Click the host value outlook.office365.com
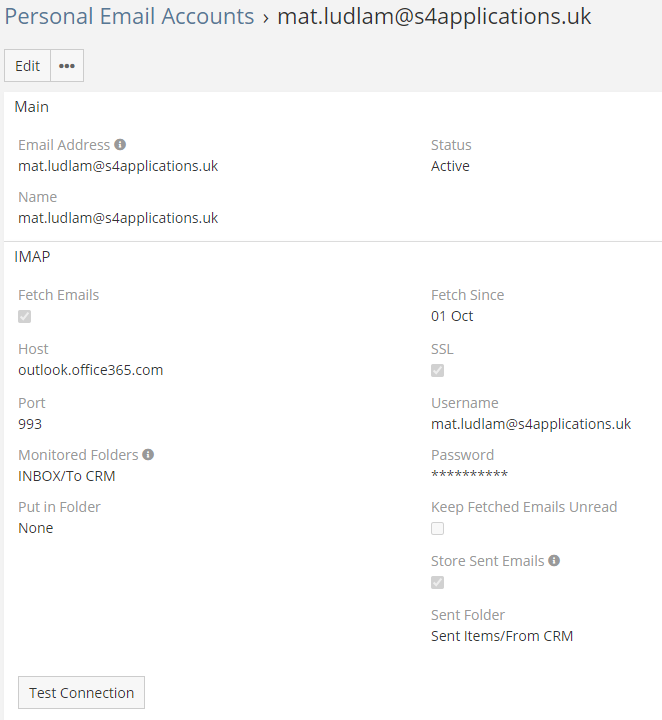The width and height of the screenshot is (662, 720). (91, 370)
